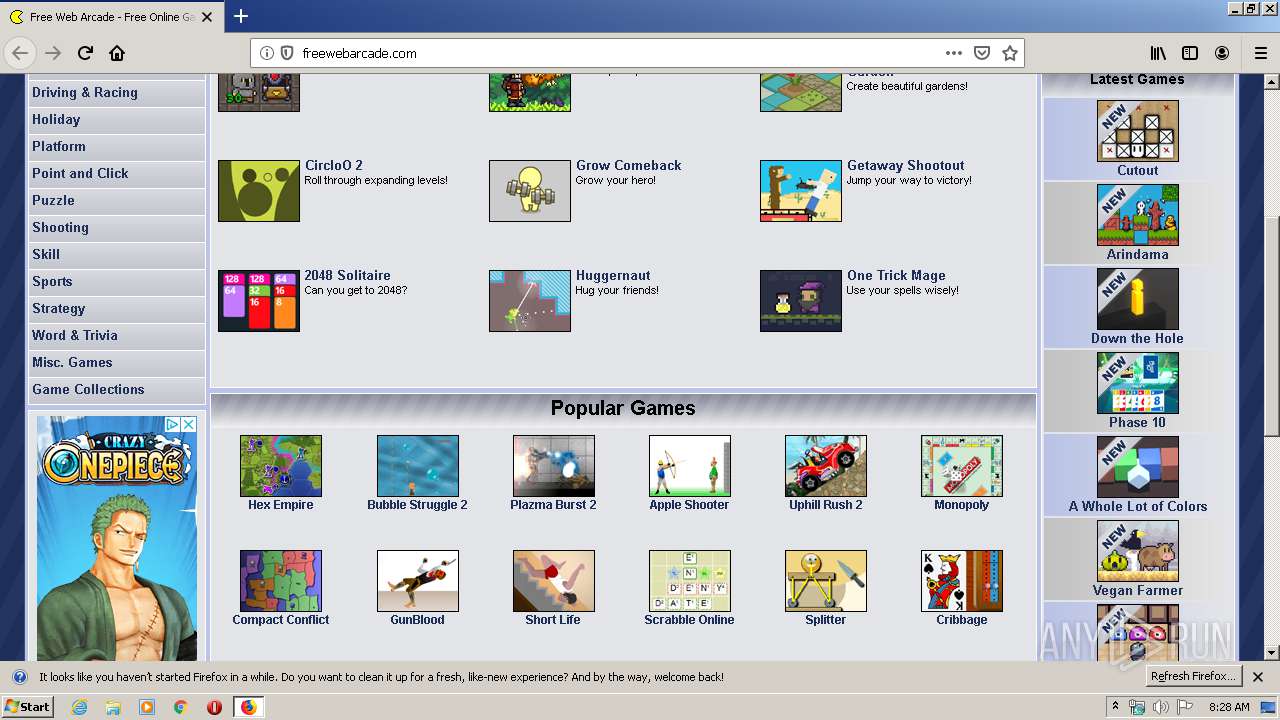Open the Shooting category
The image size is (1280, 720).
tap(116, 228)
